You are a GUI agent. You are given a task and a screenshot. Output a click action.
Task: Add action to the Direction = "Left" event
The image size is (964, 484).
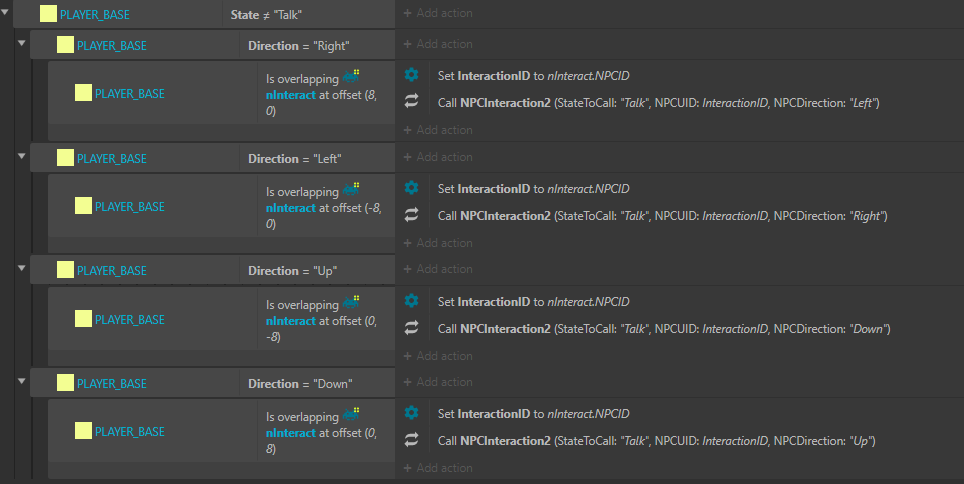(438, 157)
